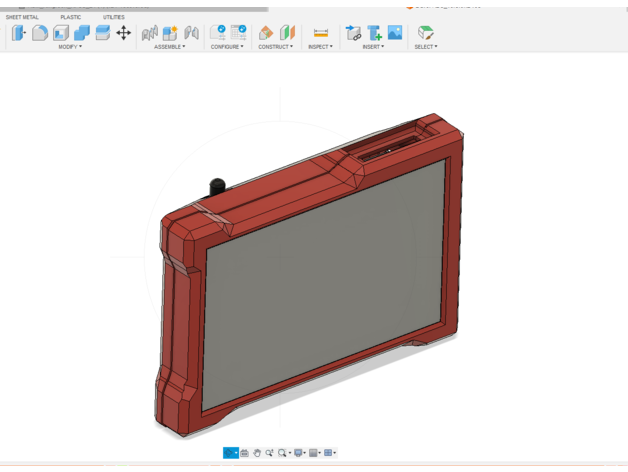Expand the ASSEMBLE dropdown
Image resolution: width=628 pixels, height=472 pixels.
[x=170, y=47]
